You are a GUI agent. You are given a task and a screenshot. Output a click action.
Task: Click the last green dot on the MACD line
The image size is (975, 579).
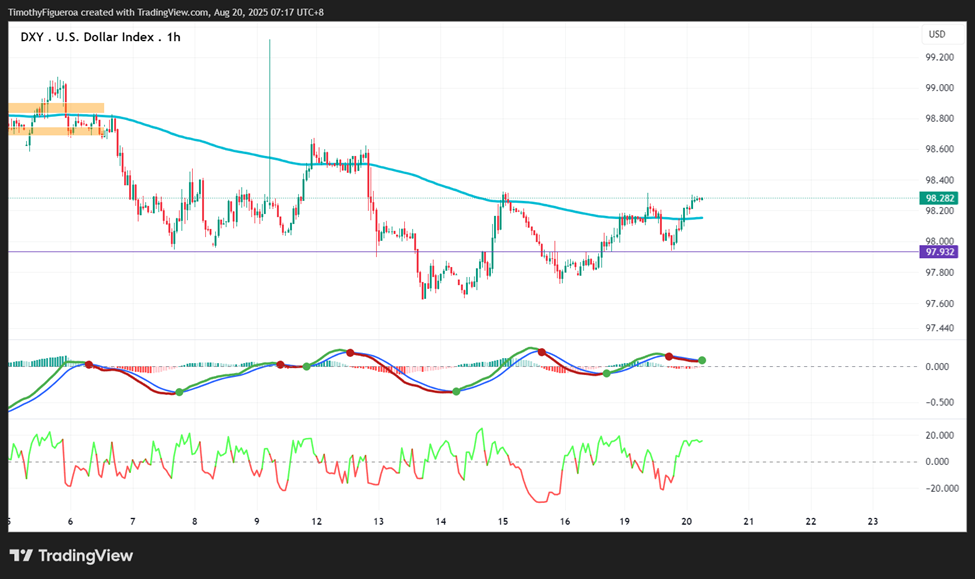[x=702, y=360]
